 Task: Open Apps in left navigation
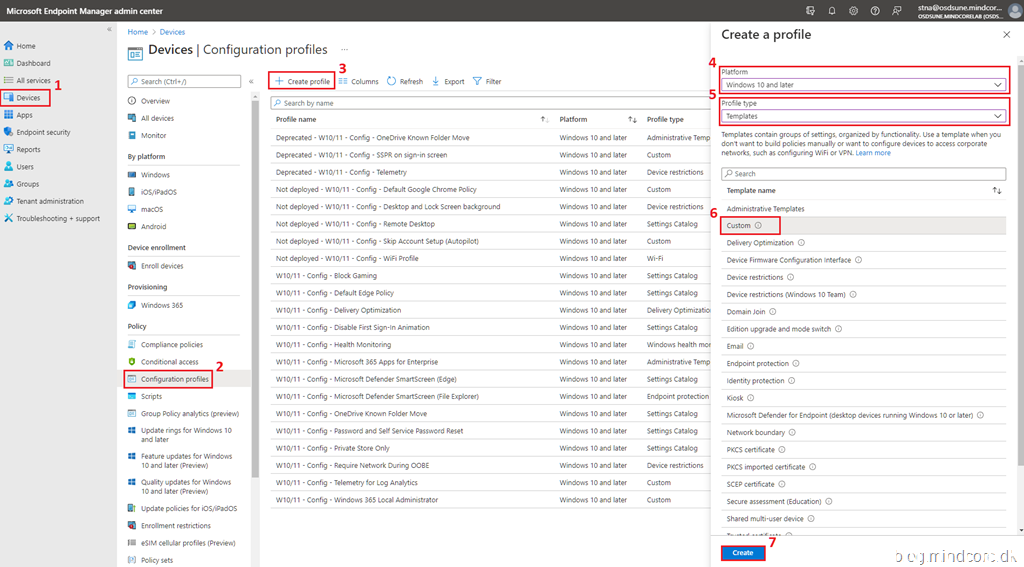18,115
